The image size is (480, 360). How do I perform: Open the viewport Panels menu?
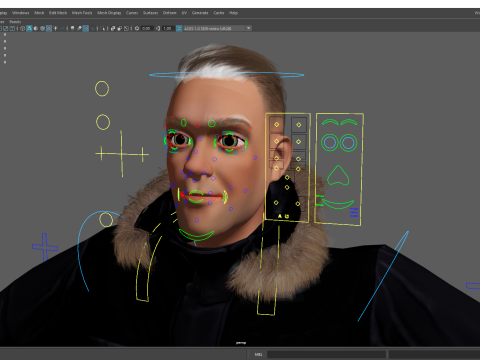[15, 22]
